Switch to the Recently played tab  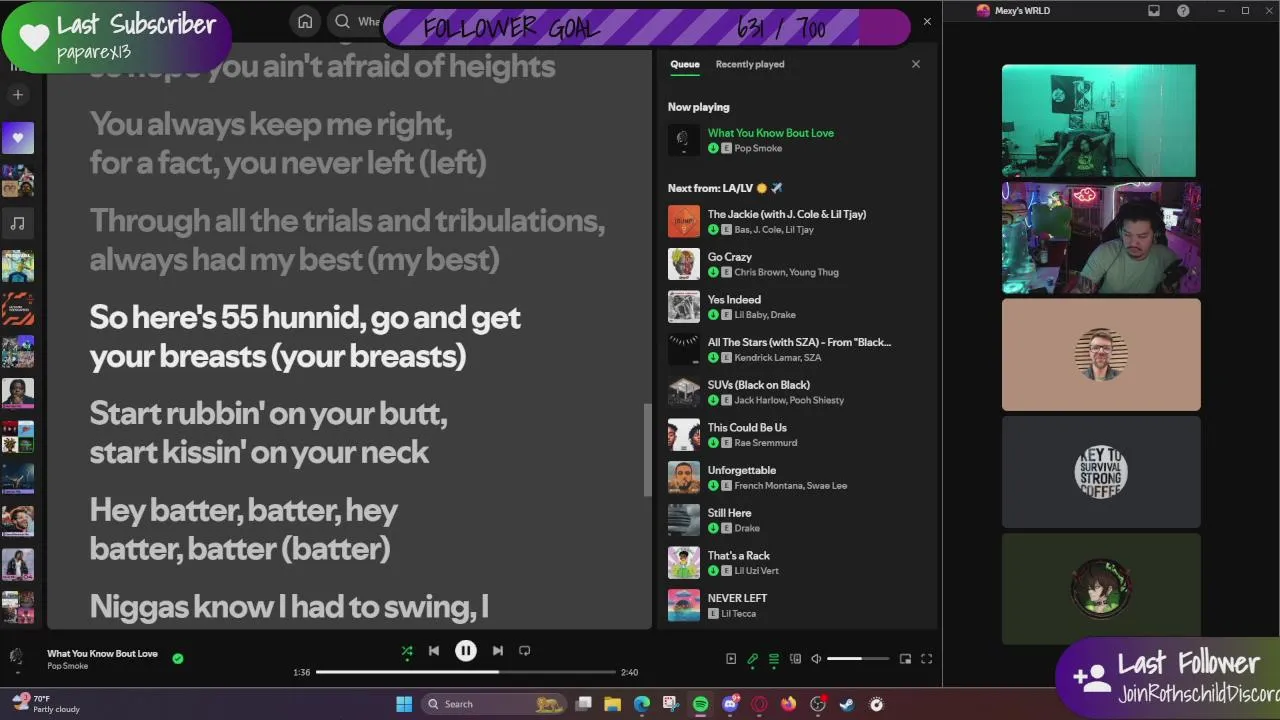pos(750,64)
